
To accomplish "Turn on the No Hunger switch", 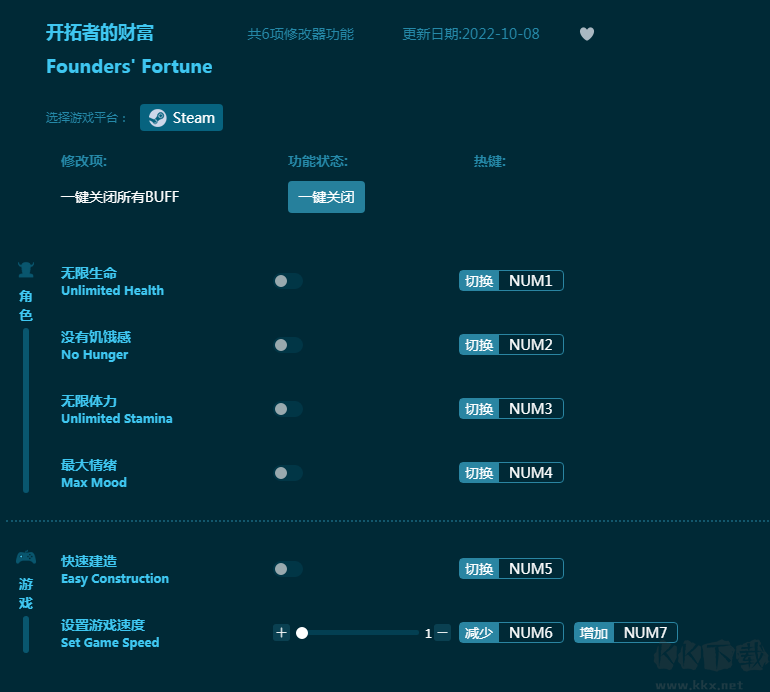I will tap(288, 345).
